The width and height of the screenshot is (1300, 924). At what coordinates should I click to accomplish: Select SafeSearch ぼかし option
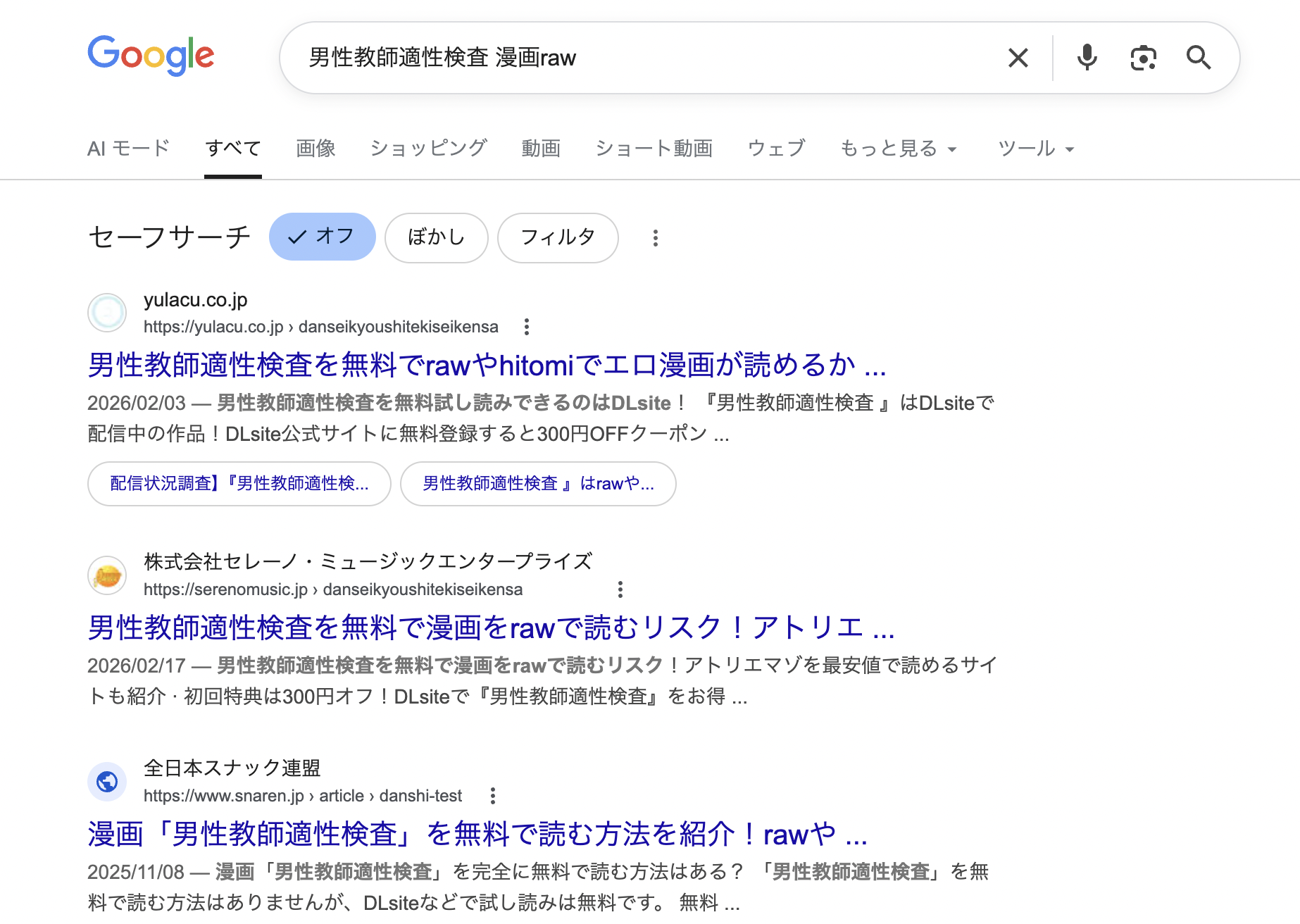click(436, 238)
